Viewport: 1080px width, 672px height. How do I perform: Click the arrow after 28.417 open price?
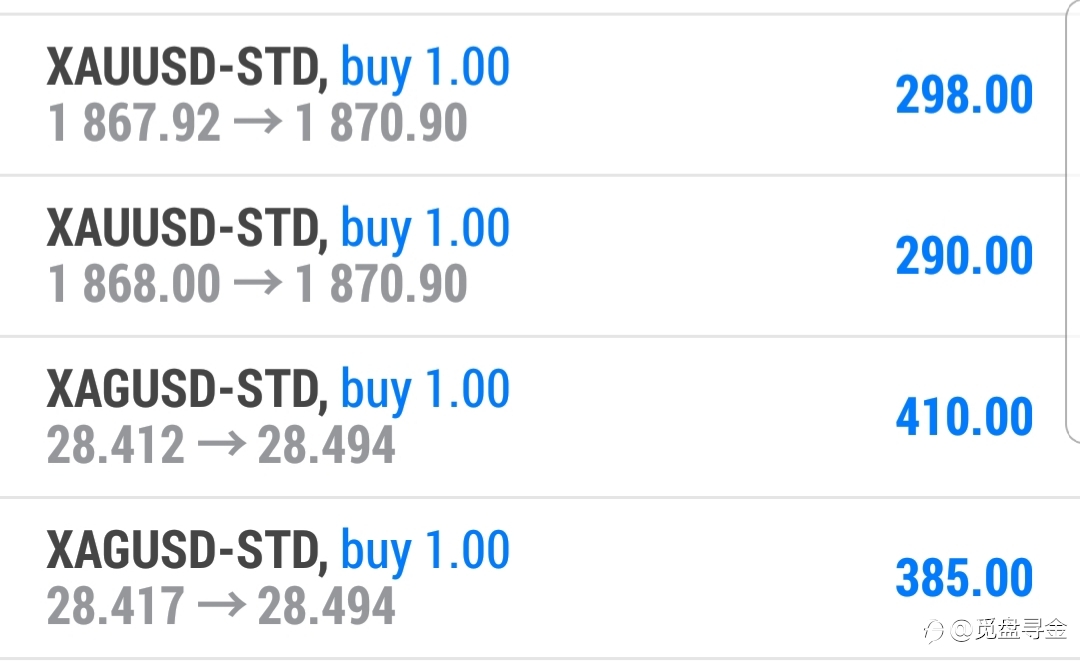221,605
